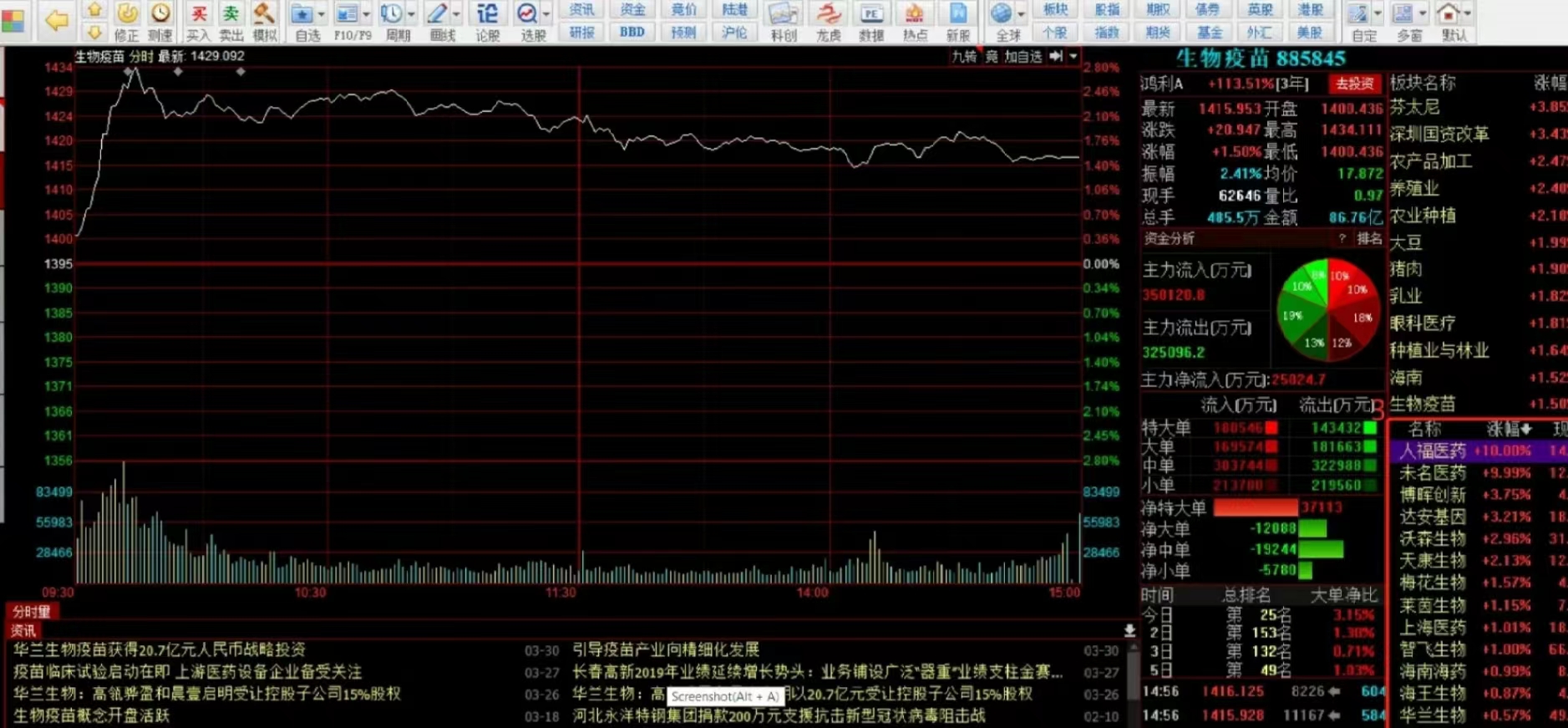Viewport: 1568px width, 728px height.
Task: Open the 模拟 simulated trading icon
Action: point(264,21)
